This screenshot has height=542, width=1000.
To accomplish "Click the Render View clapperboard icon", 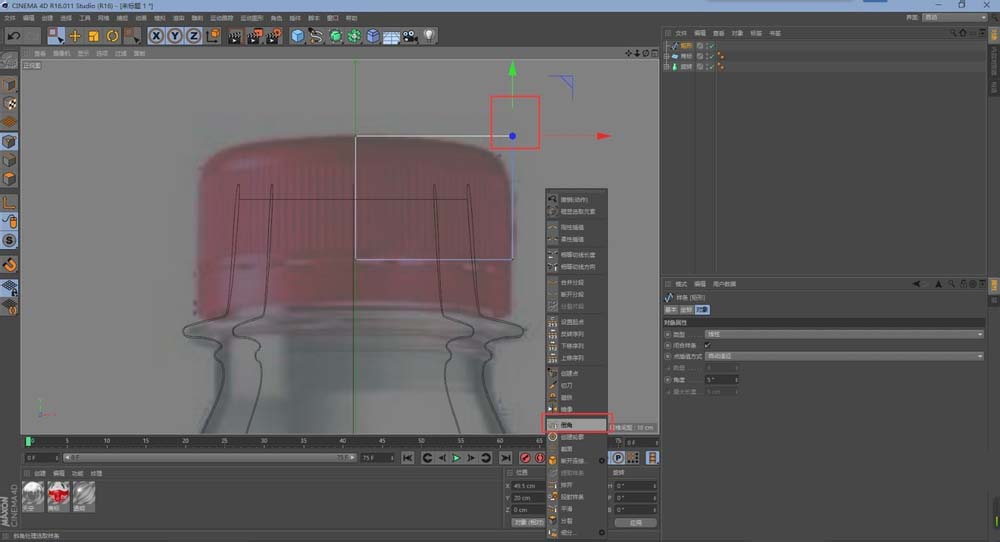I will pos(234,36).
